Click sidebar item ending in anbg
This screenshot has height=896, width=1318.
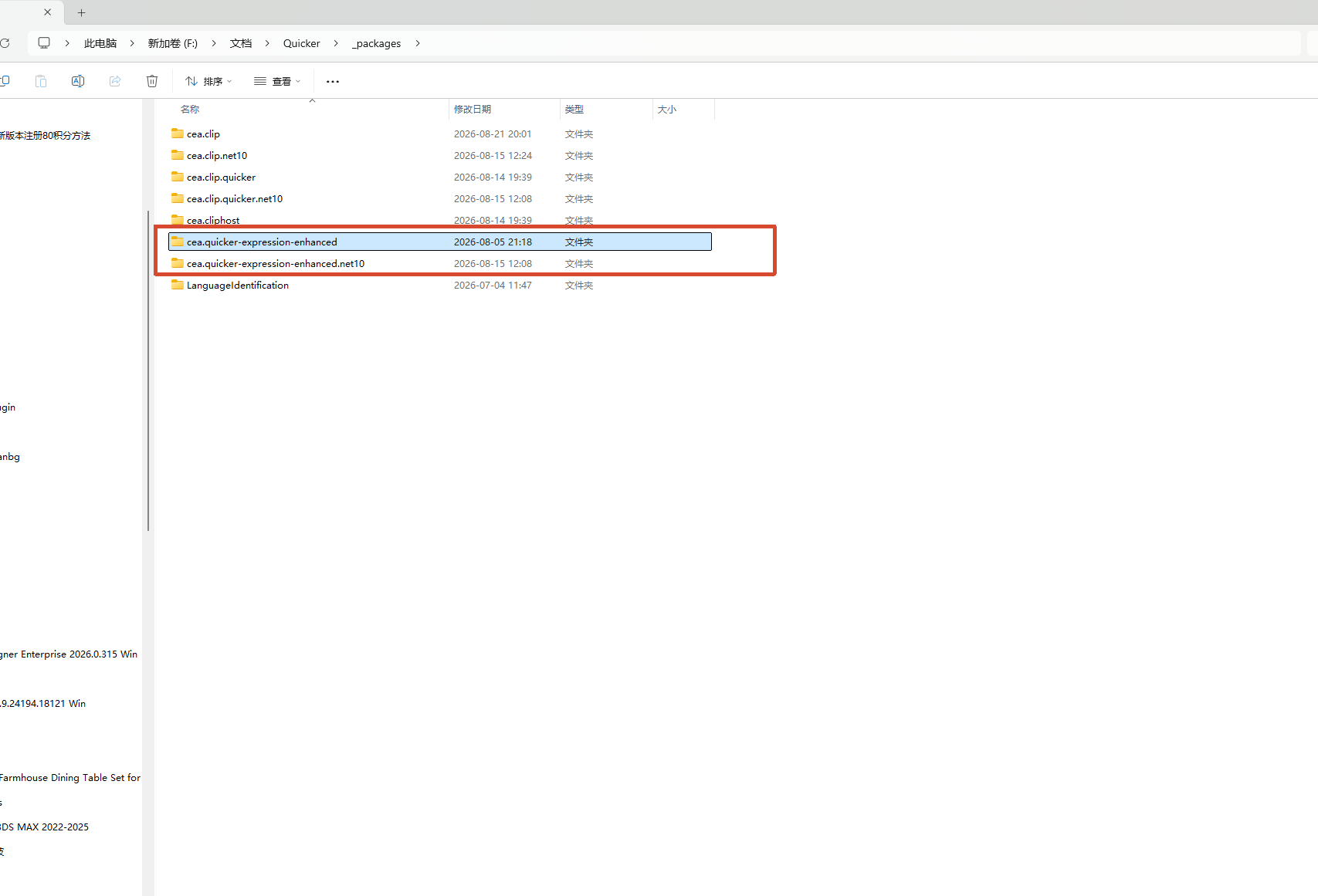[10, 456]
